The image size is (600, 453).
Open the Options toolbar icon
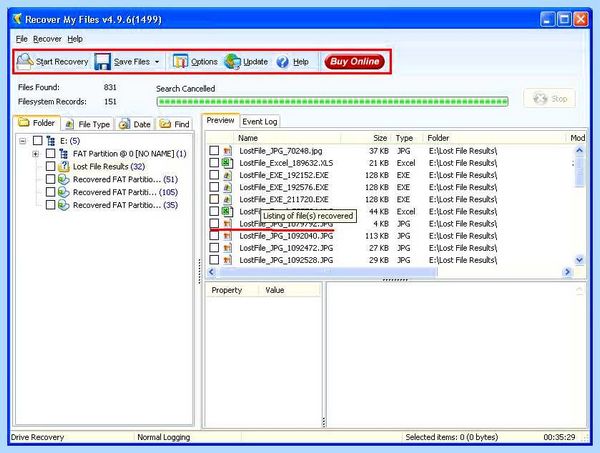pos(180,61)
